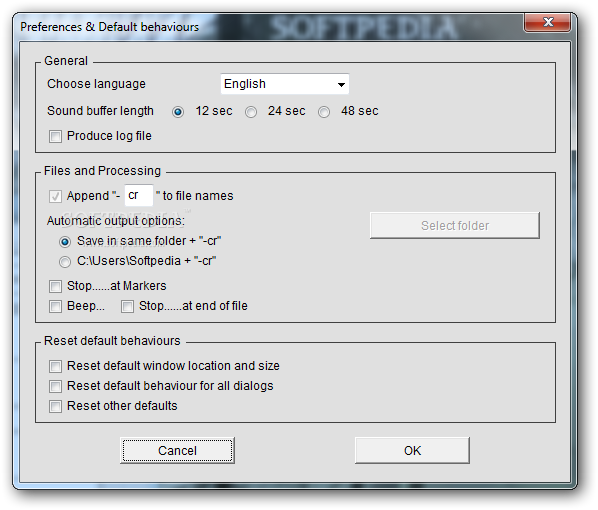Click the Automatic output options label
Viewport: 598px width, 510px height.
[116, 221]
